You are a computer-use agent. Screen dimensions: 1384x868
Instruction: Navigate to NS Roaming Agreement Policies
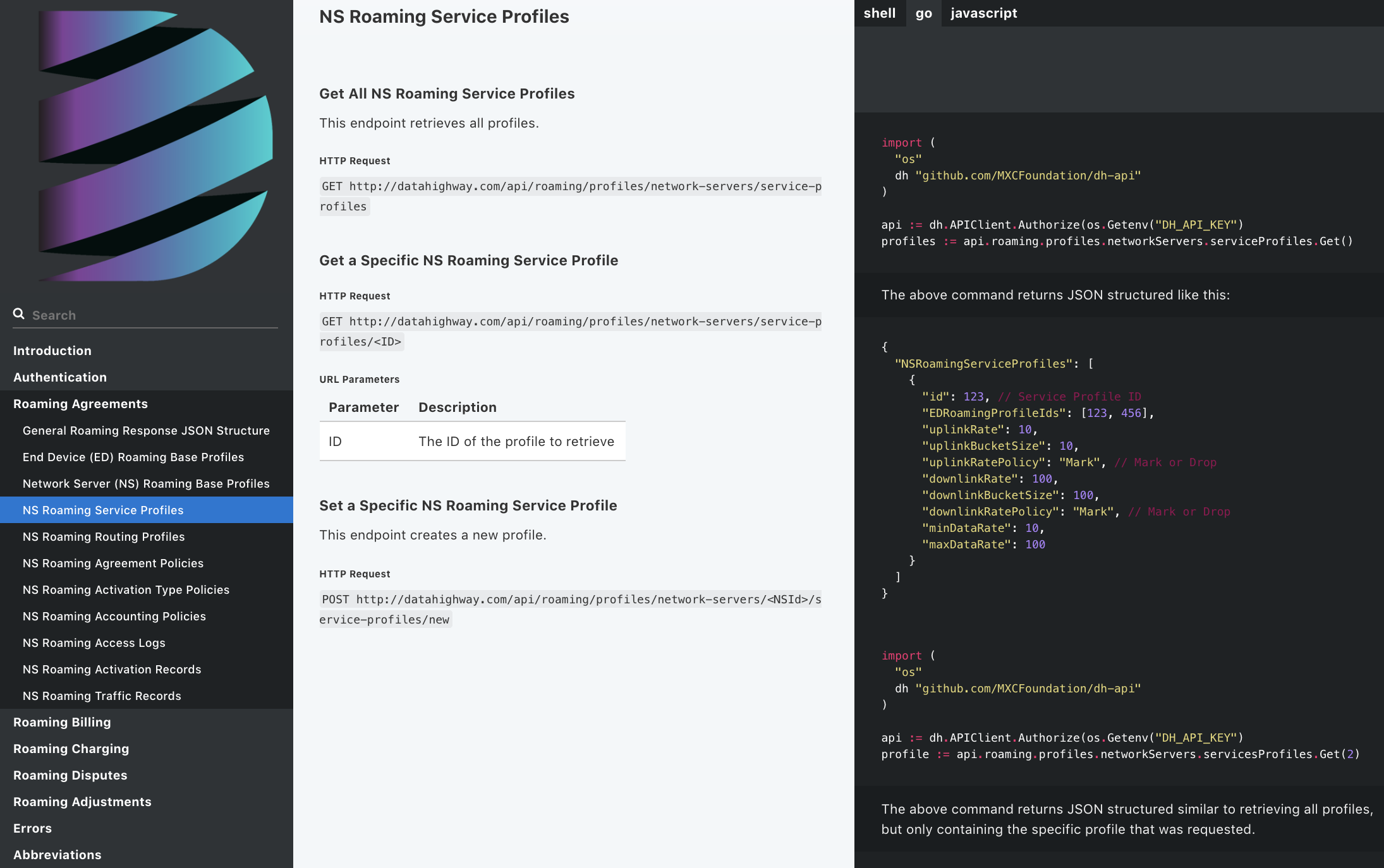[x=113, y=563]
